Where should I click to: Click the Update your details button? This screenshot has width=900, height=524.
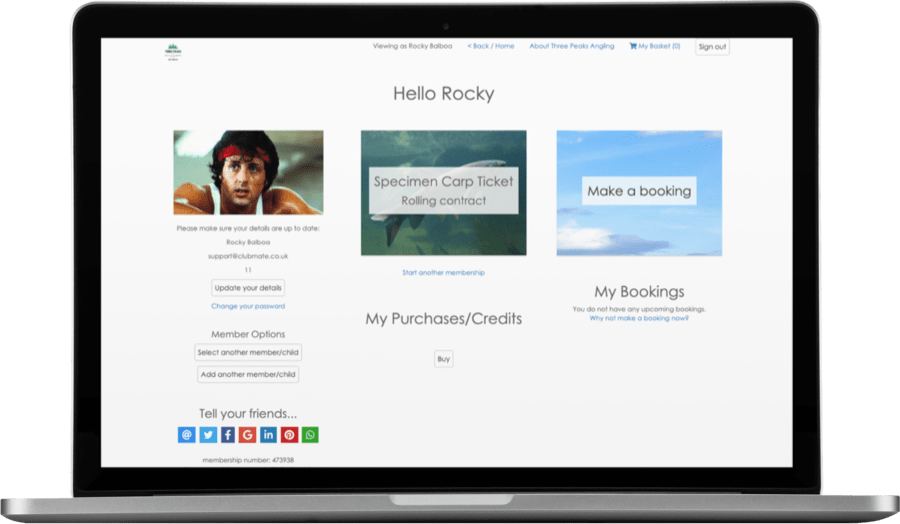[x=248, y=288]
